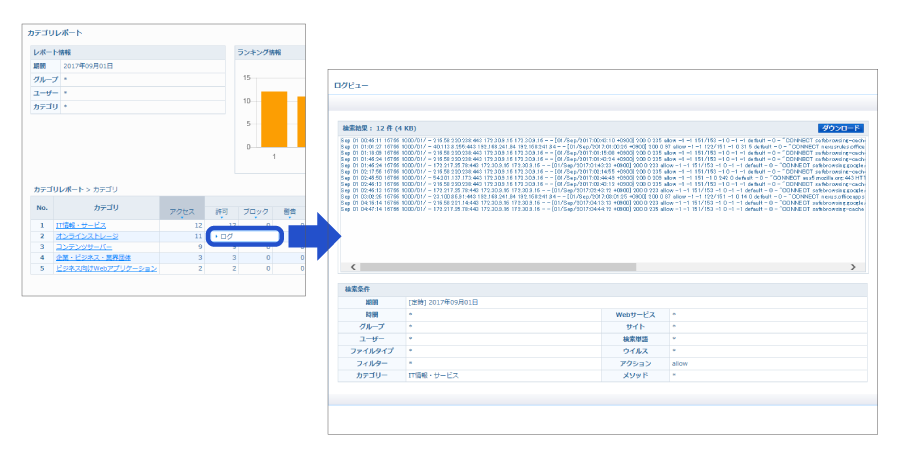Select the ログ context menu item
The height and width of the screenshot is (458, 900).
pos(227,236)
